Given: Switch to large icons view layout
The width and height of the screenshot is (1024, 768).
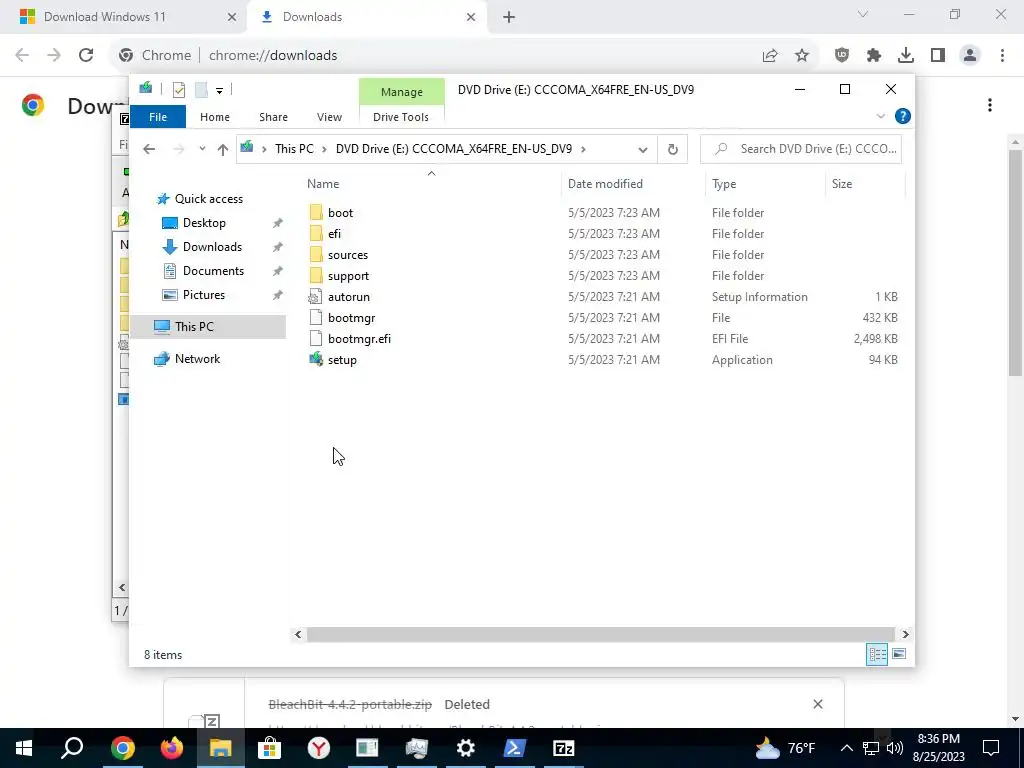Looking at the screenshot, I should click(x=899, y=654).
